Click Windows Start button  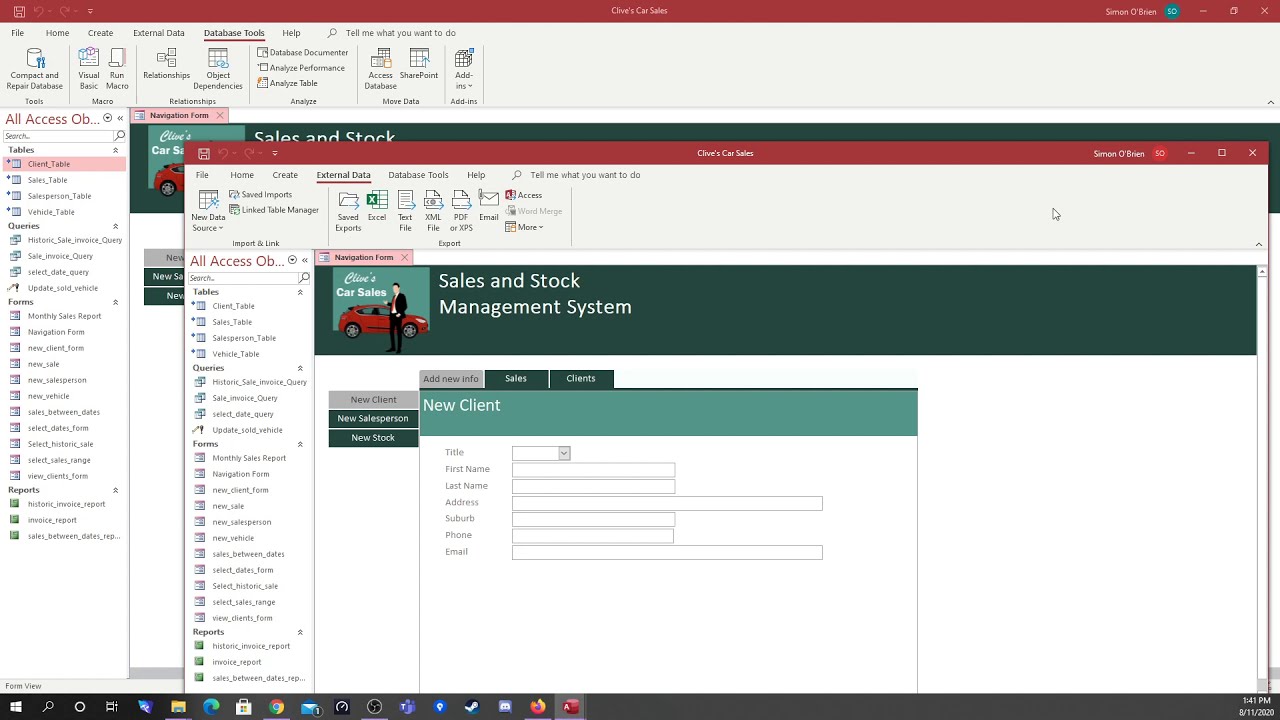coord(16,707)
